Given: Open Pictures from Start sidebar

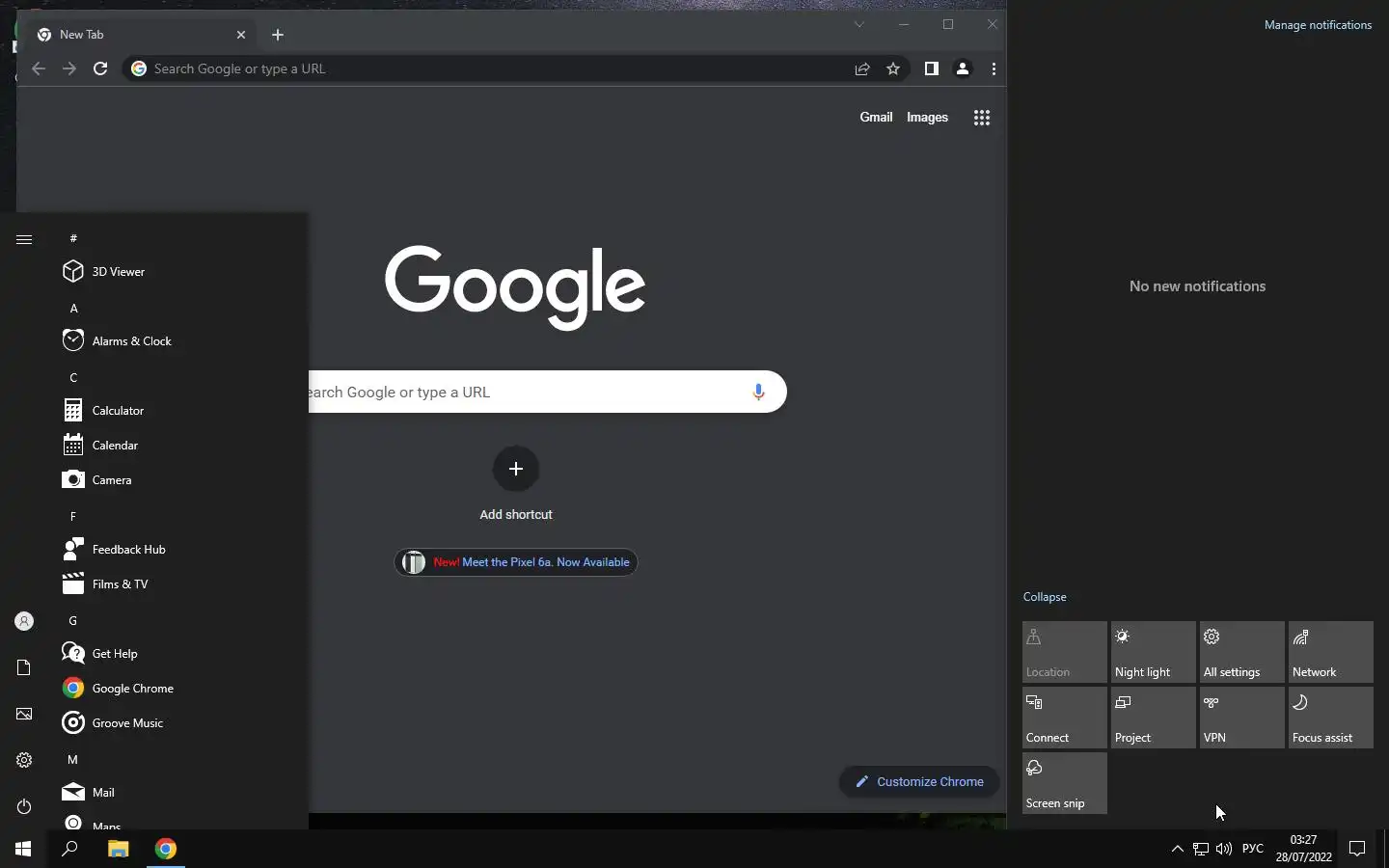Looking at the screenshot, I should click(24, 714).
